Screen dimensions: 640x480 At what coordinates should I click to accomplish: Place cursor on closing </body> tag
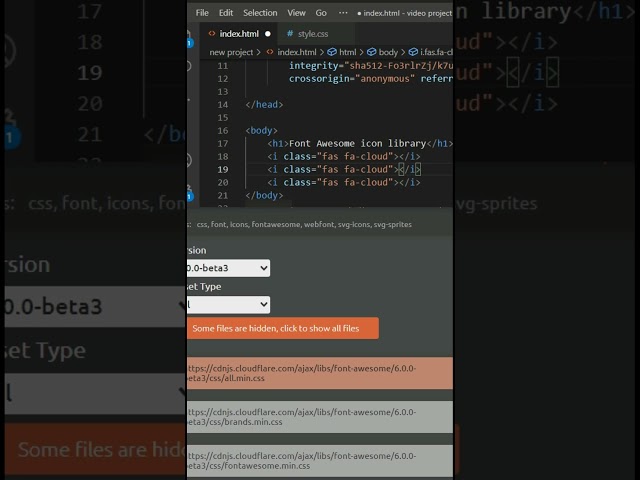coord(264,196)
